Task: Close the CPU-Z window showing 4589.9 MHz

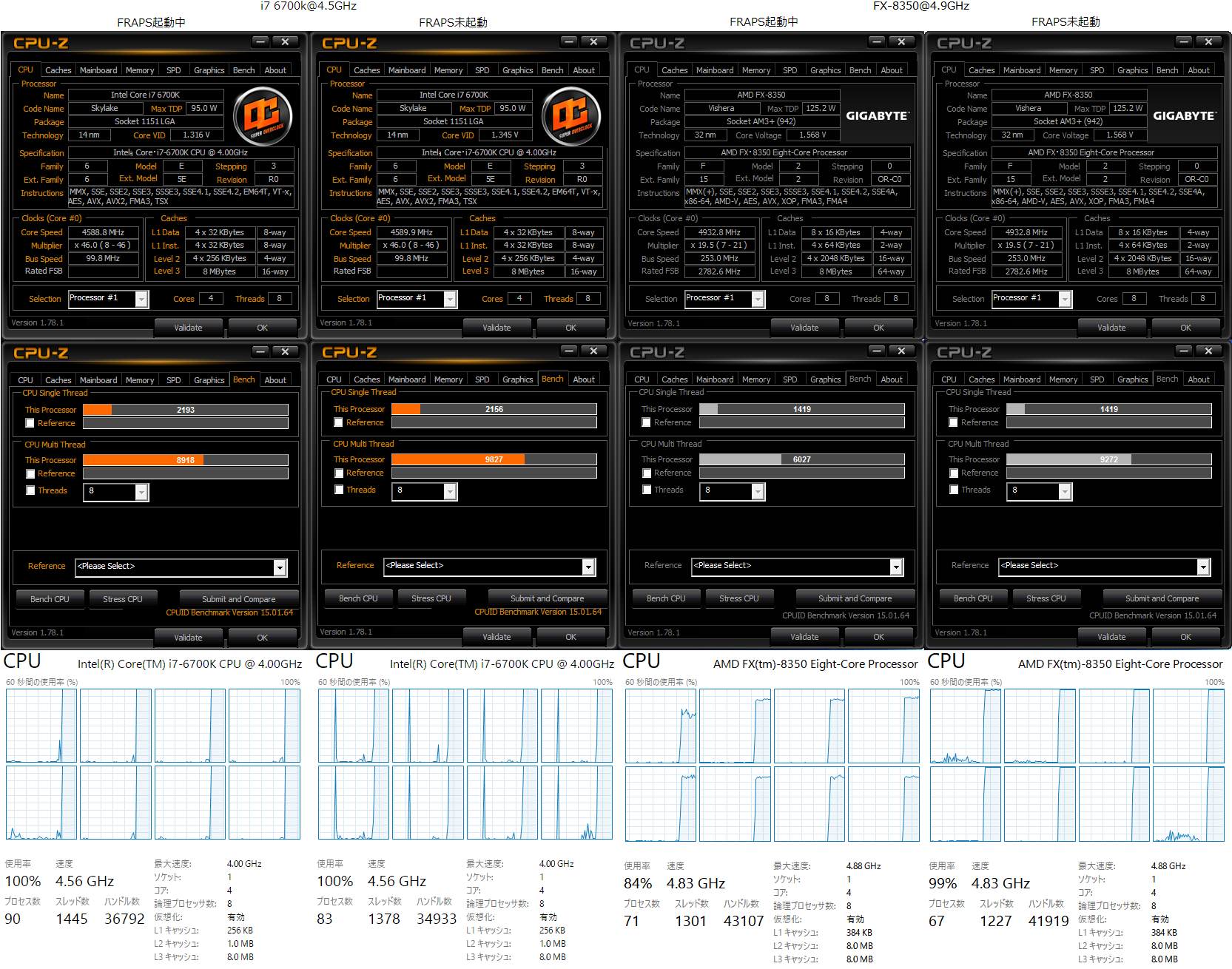Action: (x=593, y=41)
